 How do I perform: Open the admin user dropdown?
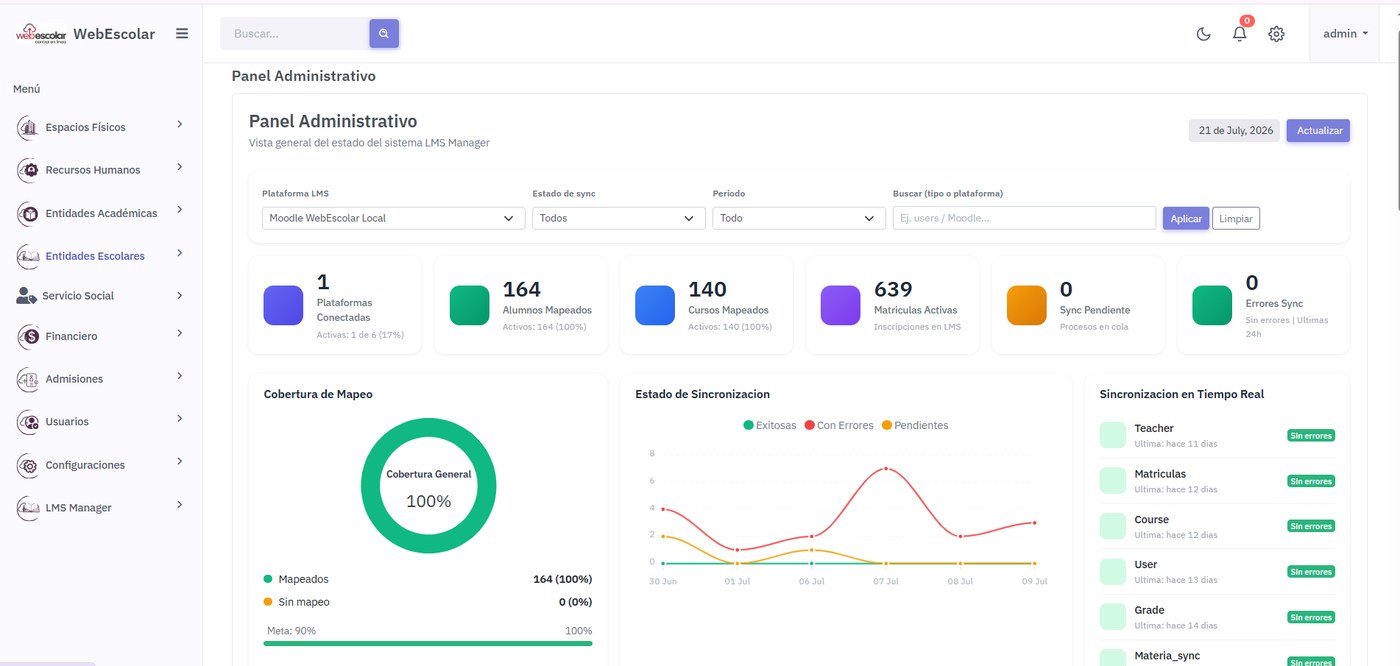[x=1346, y=33]
